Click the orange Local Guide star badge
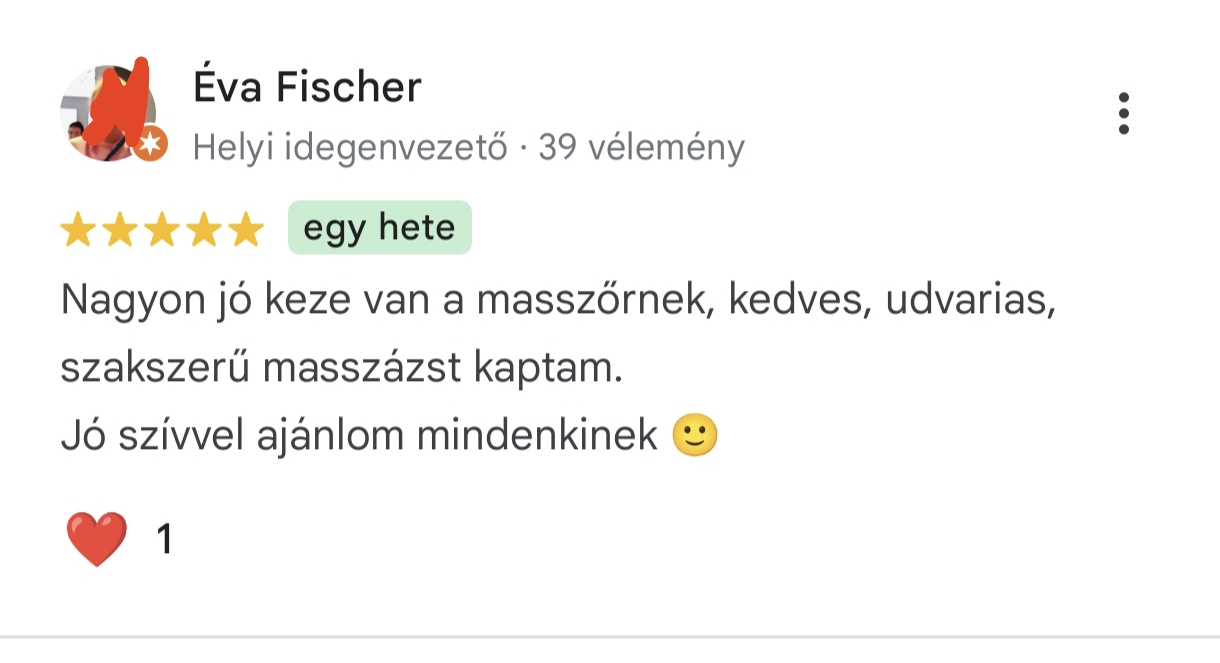This screenshot has width=1220, height=663. 150,146
